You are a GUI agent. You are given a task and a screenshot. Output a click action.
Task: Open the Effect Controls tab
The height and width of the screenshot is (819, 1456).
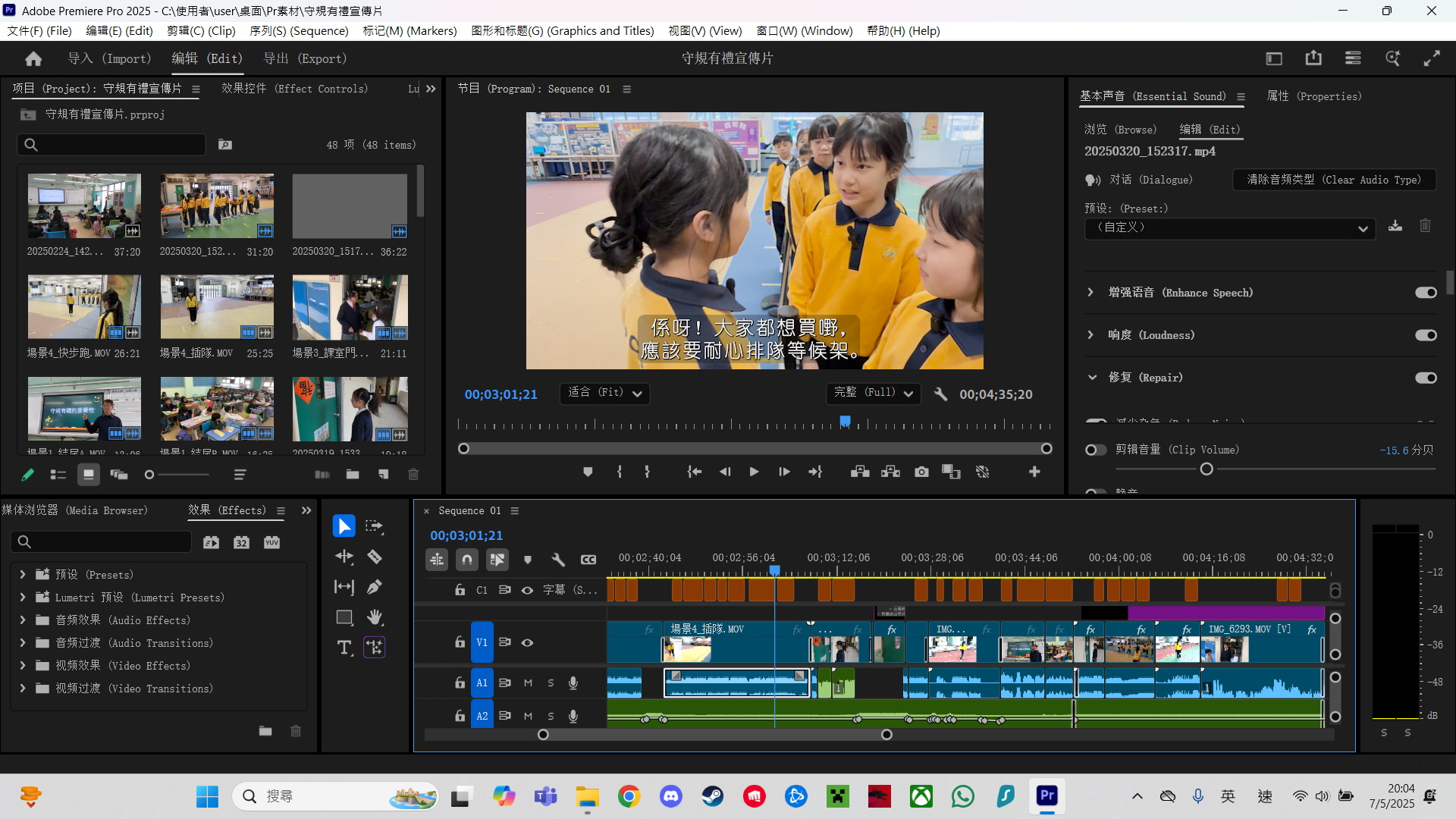[294, 89]
